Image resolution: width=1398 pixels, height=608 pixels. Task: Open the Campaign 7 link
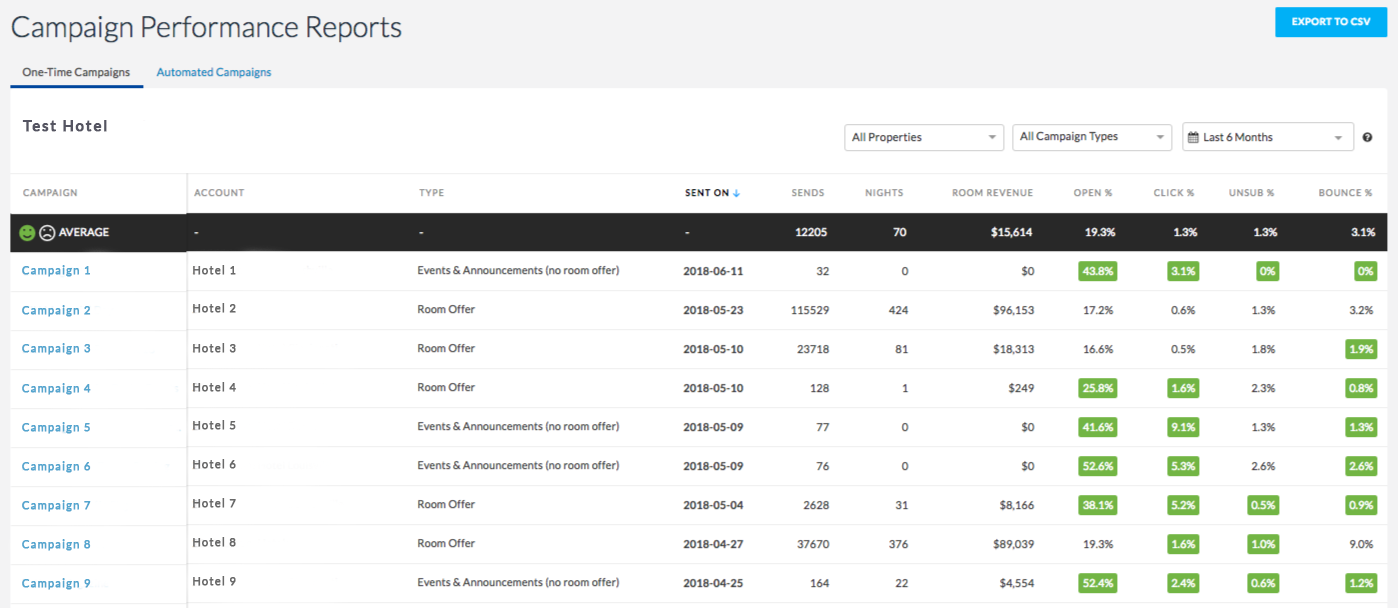[56, 505]
